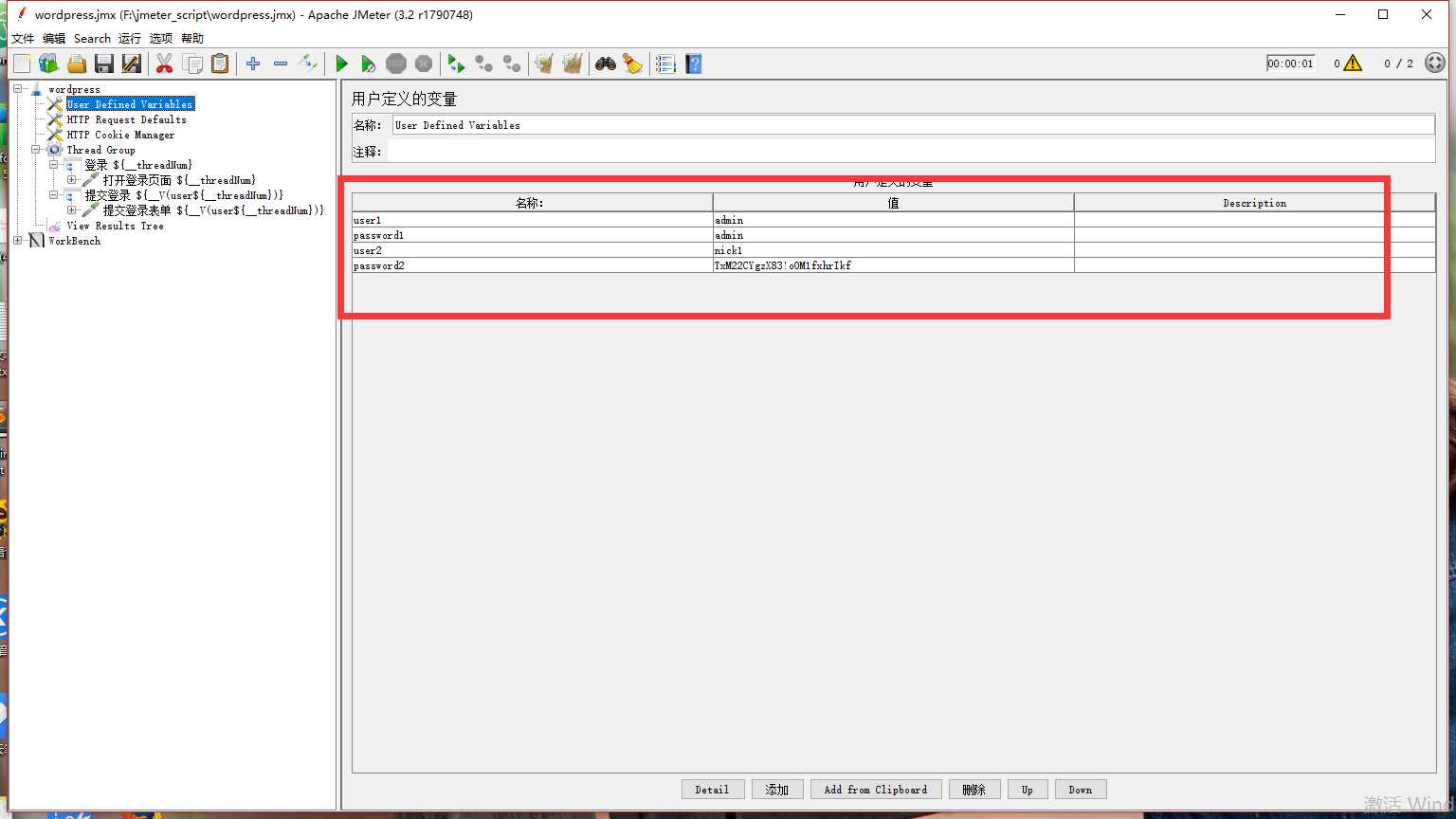Click Start no pauses icon

coord(368,64)
